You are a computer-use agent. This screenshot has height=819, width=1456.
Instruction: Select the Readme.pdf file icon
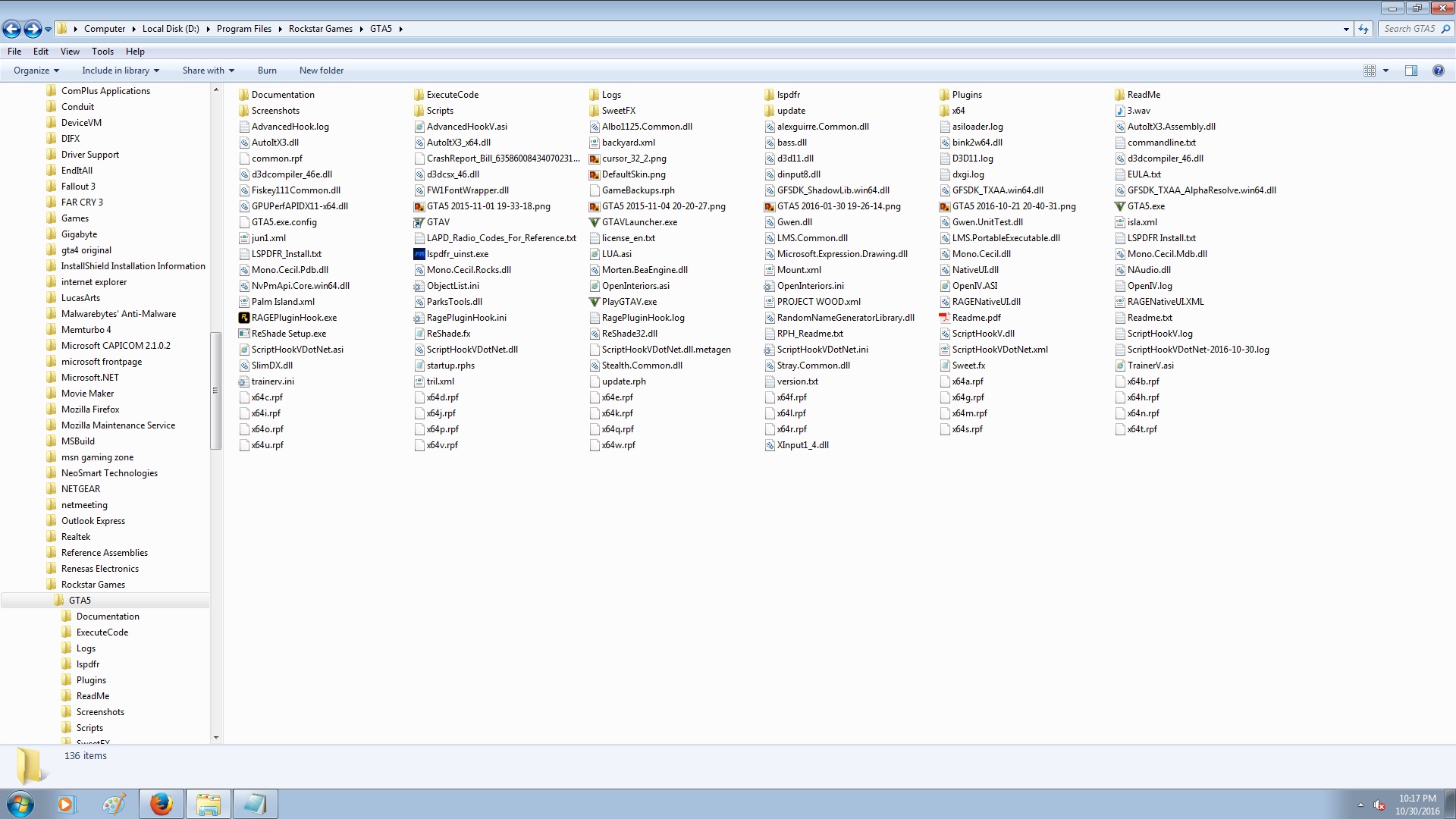pyautogui.click(x=945, y=318)
